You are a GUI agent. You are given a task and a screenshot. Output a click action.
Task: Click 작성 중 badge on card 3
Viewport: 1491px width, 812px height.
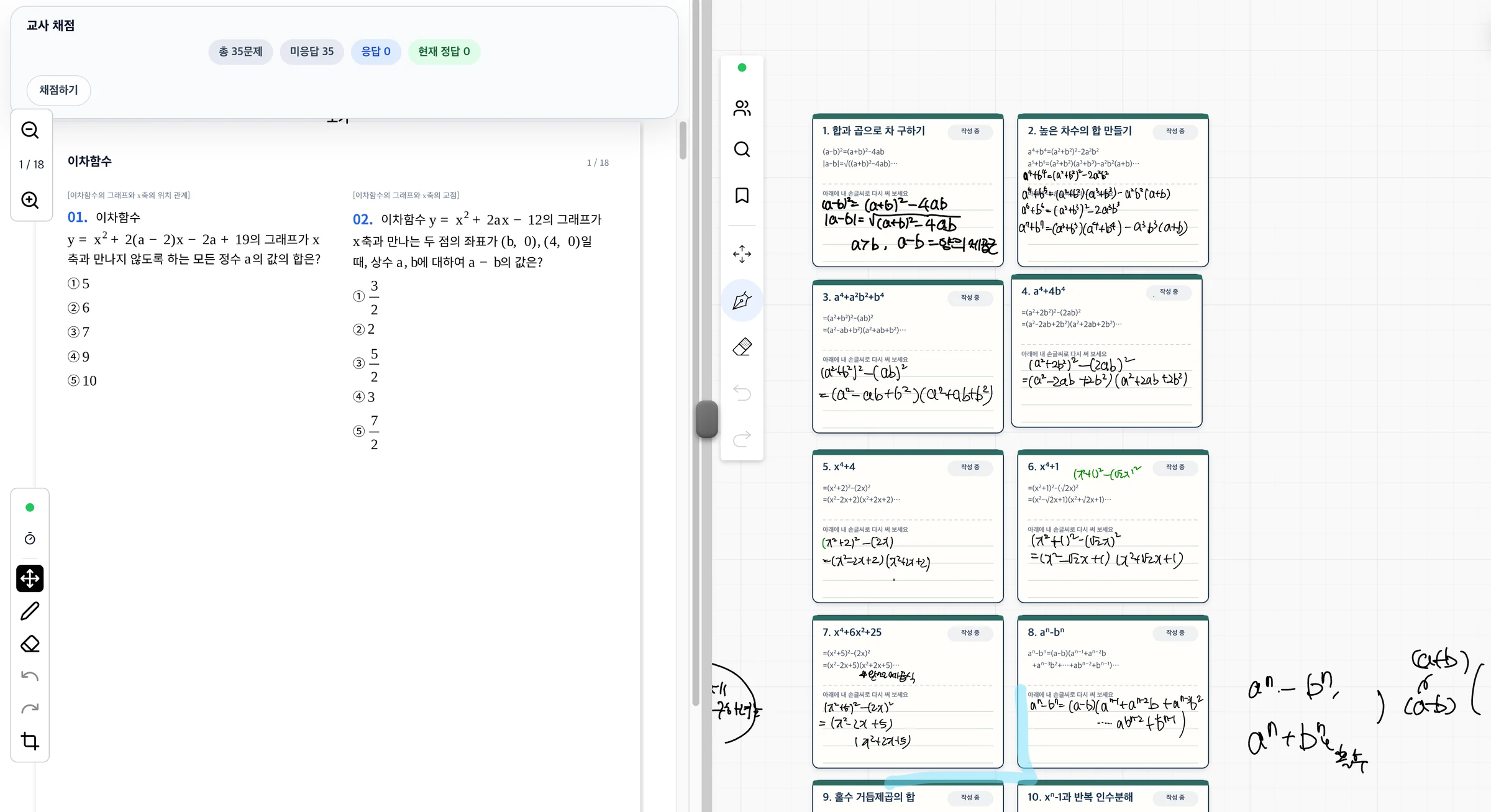(x=970, y=298)
